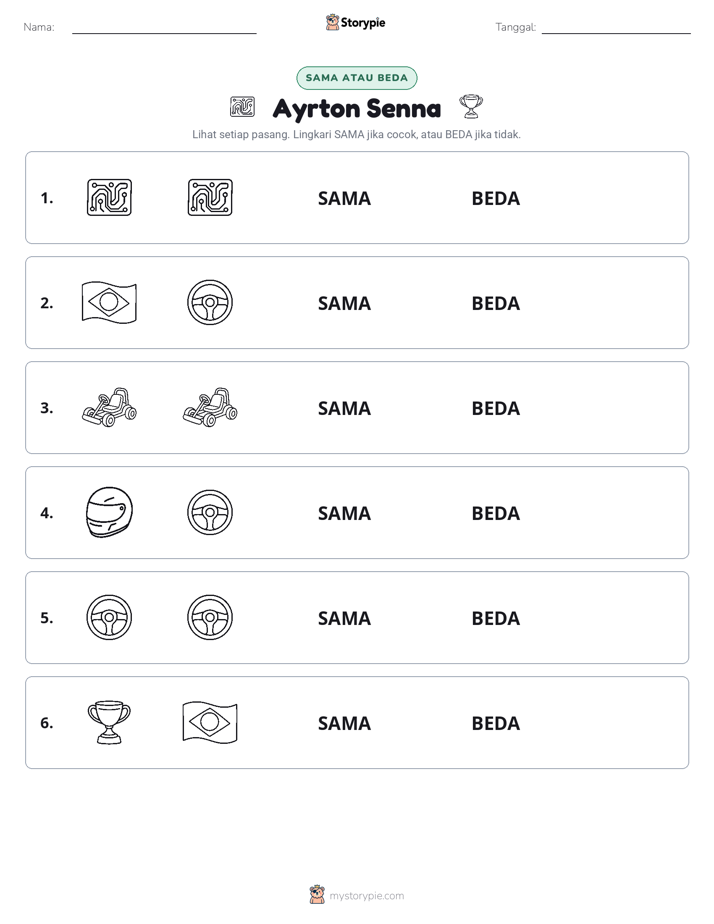Mark SAMA for question 5
Screen dimensions: 714x924
[x=344, y=618]
